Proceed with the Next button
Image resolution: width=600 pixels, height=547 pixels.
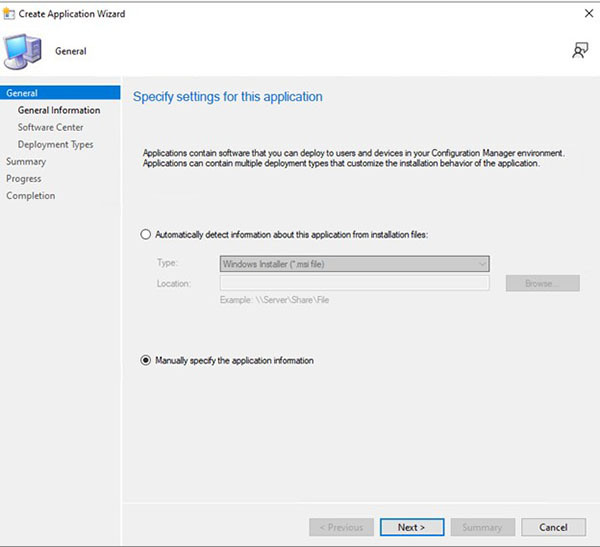[411, 527]
